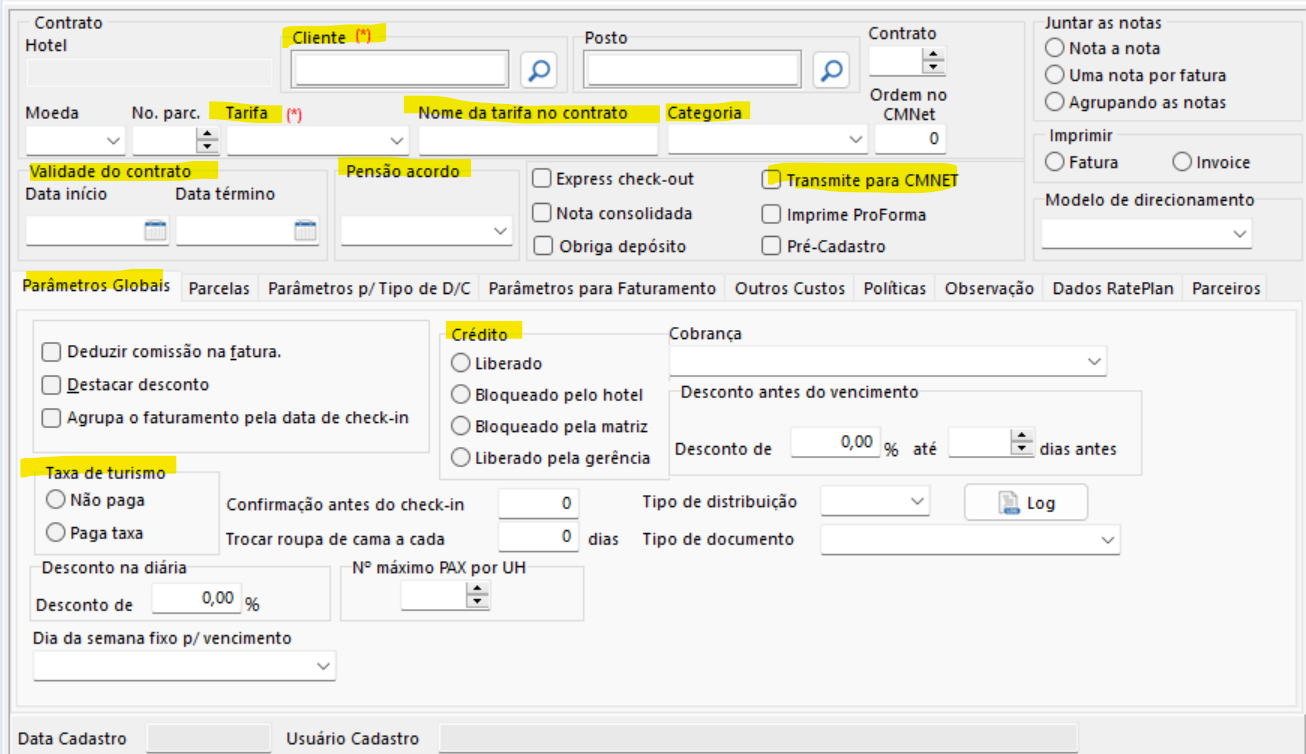Select the Bloqueado pelo hotel credit option
This screenshot has height=754, width=1306.
click(x=461, y=395)
